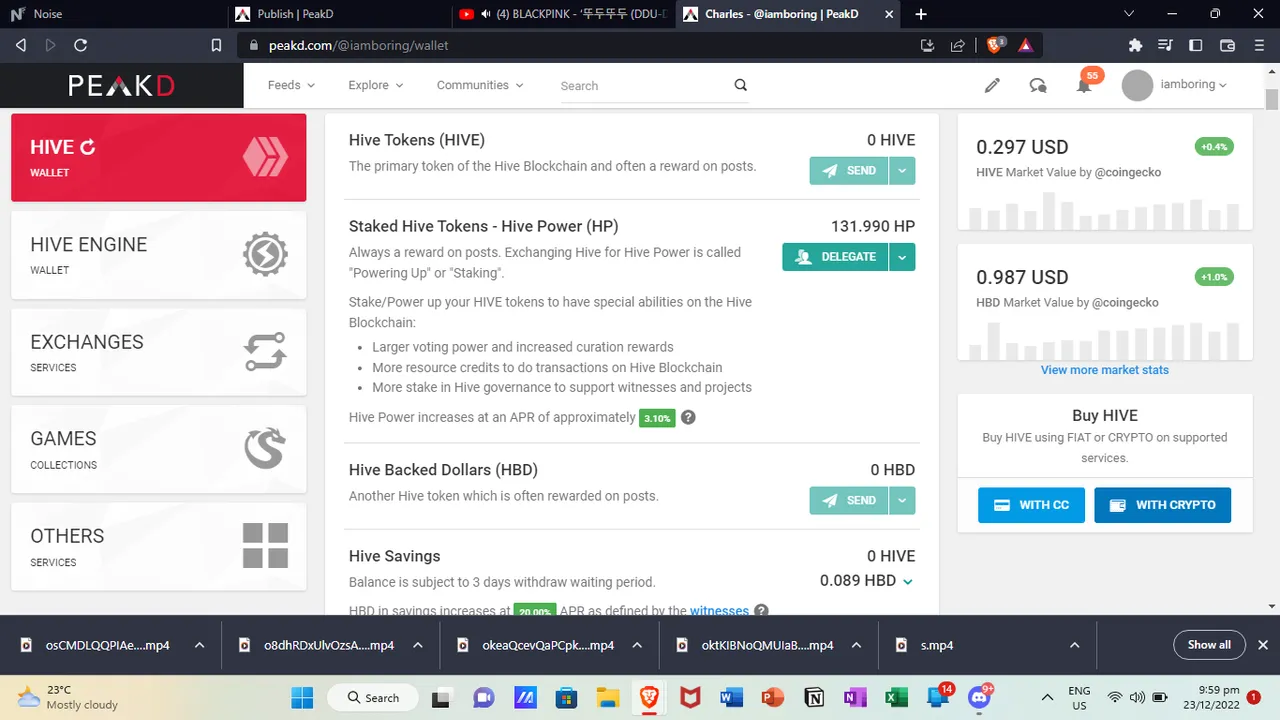Expand the 0.089 HBD savings chevron
The image size is (1280, 720).
[908, 581]
